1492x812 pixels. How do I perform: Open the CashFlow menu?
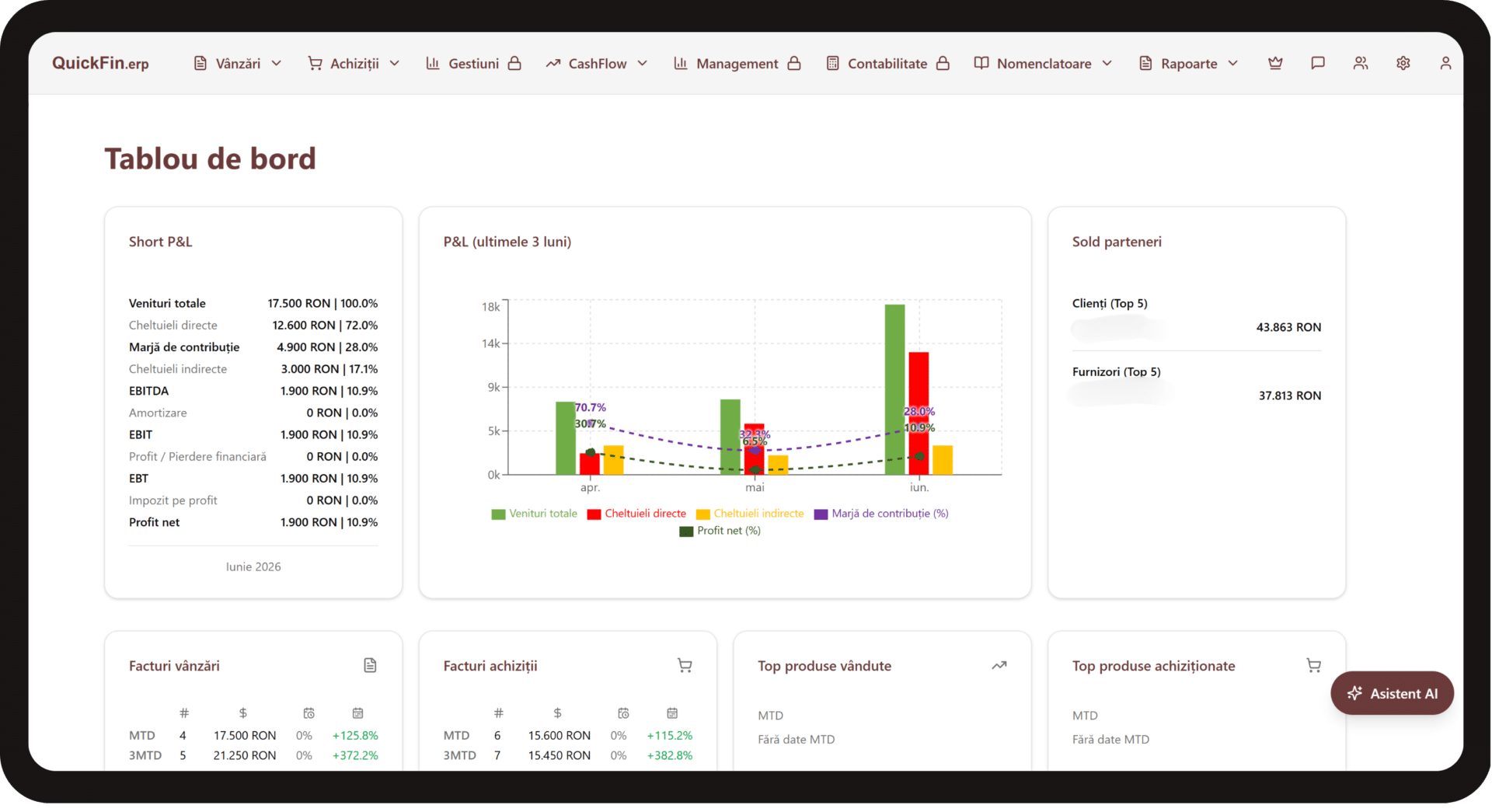(597, 63)
